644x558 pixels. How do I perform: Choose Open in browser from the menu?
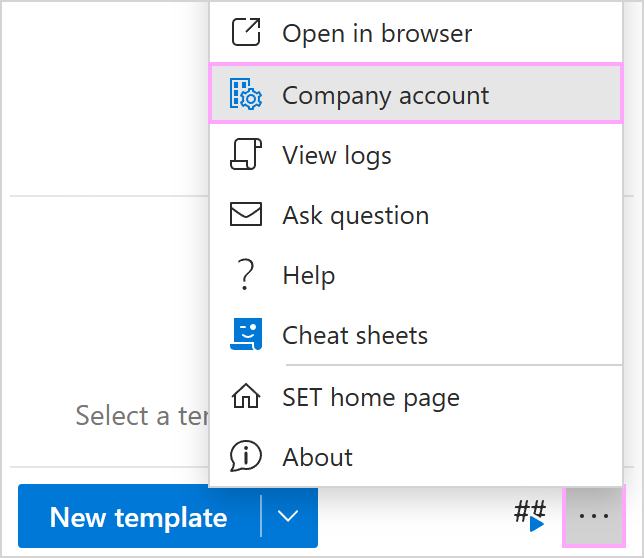click(416, 33)
